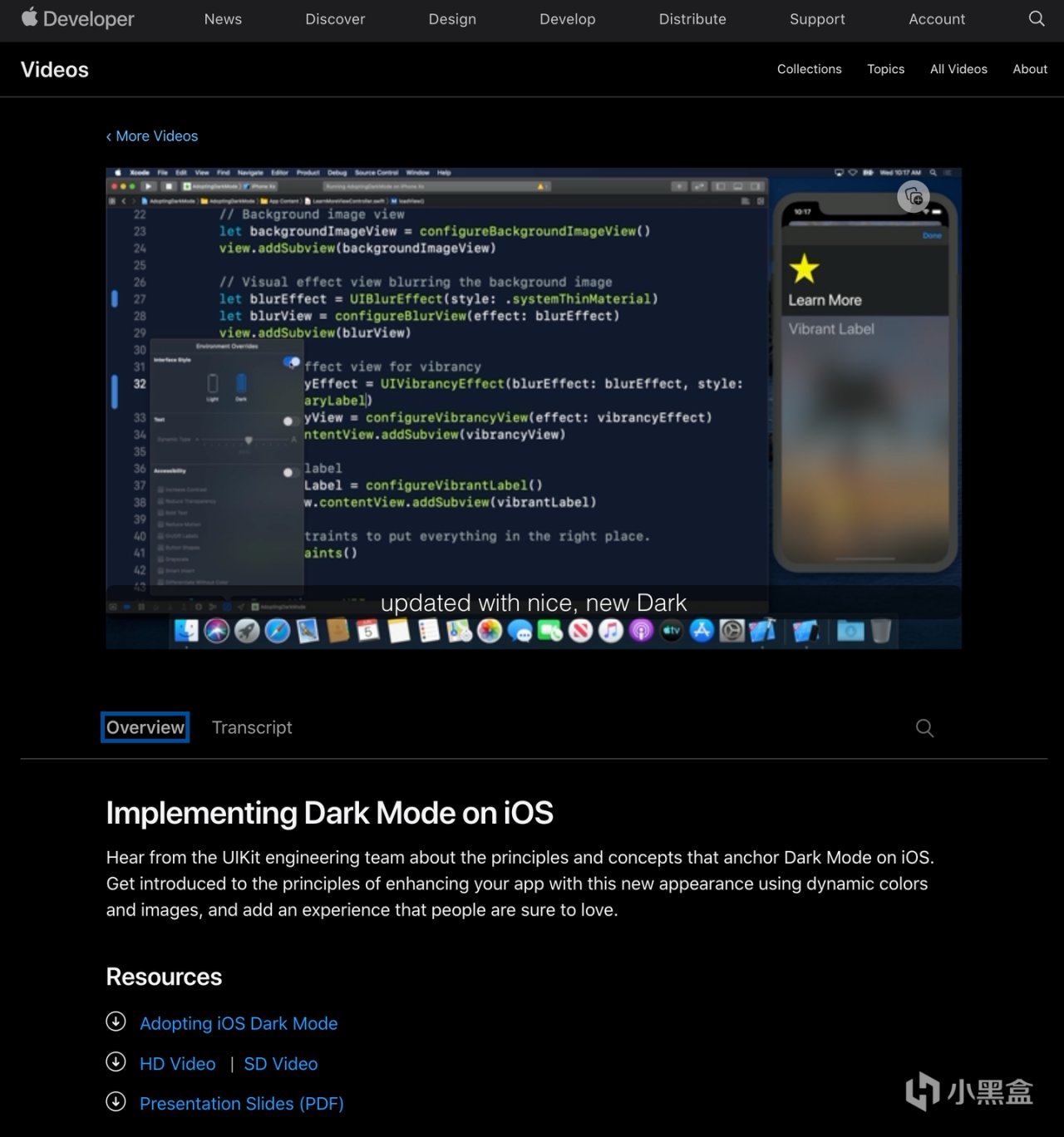Click the Launchpad rocket icon in the Dock

click(247, 631)
